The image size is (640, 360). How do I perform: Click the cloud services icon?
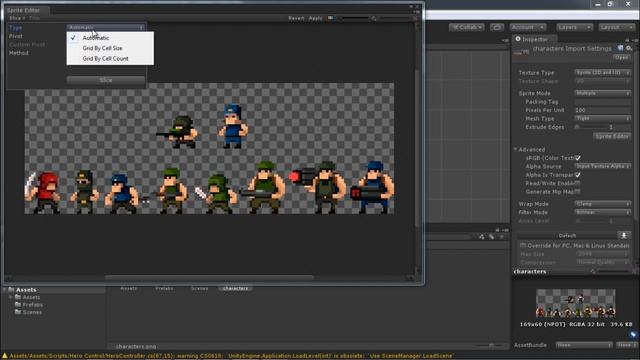(497, 27)
